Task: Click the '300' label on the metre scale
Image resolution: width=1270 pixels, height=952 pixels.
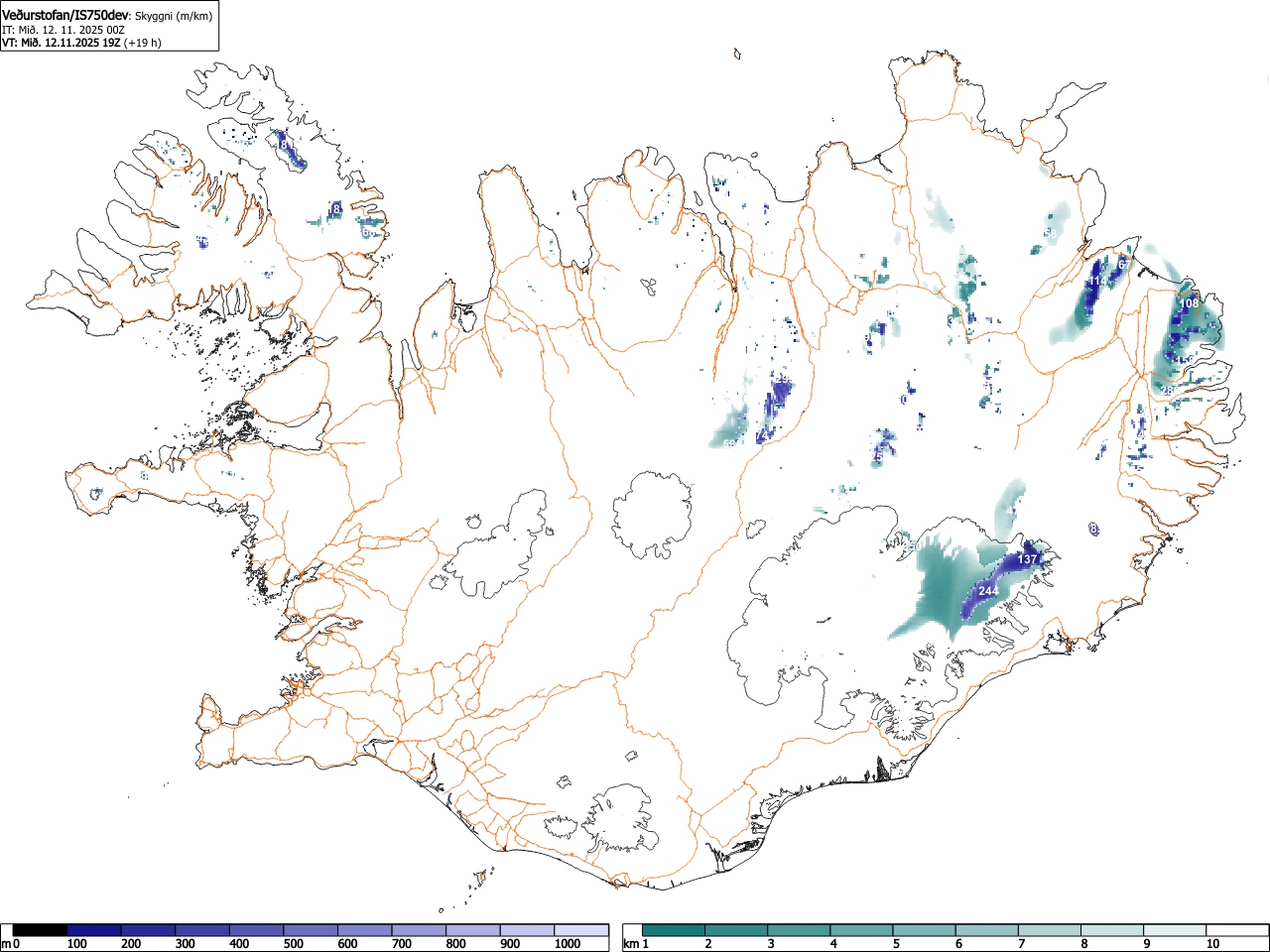Action: click(x=185, y=944)
